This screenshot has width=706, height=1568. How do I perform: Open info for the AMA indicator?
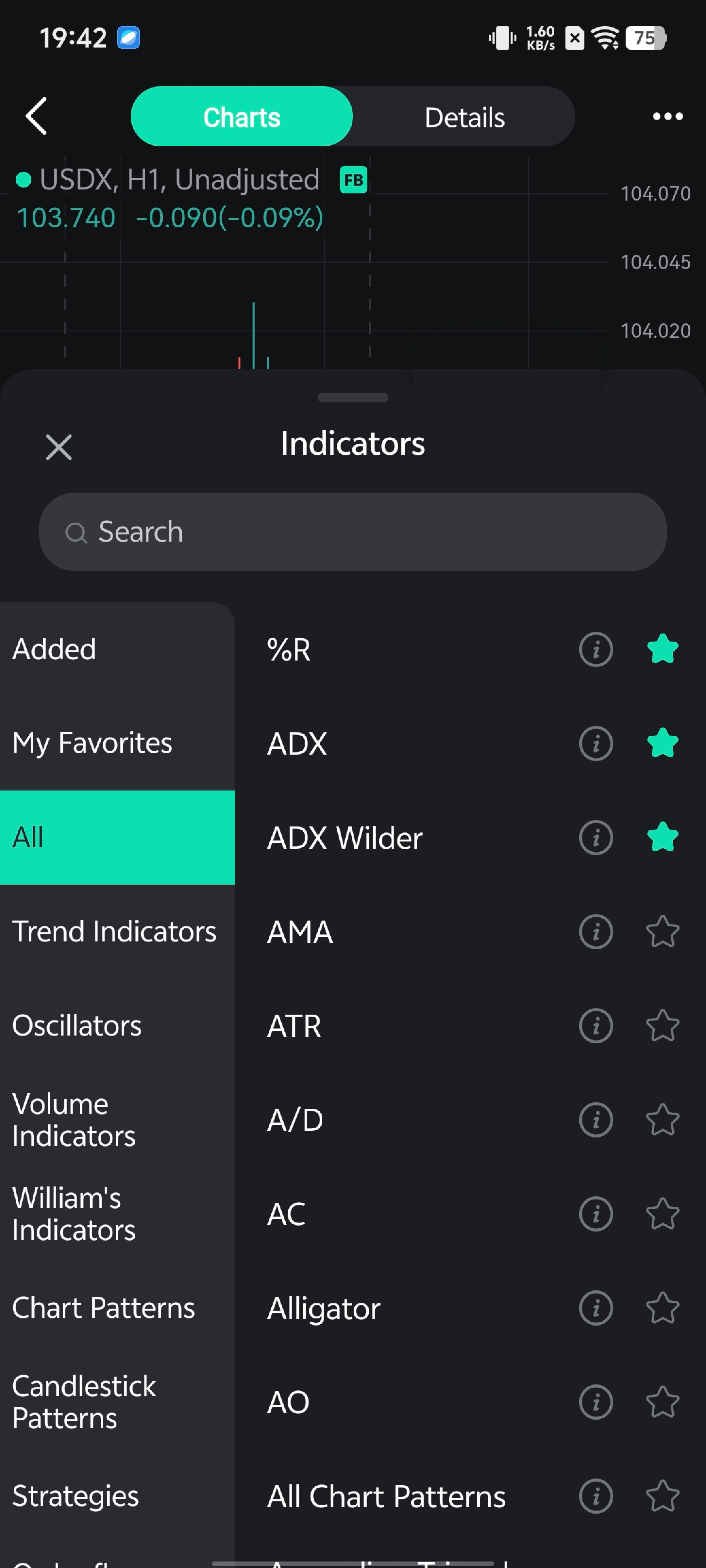(595, 932)
